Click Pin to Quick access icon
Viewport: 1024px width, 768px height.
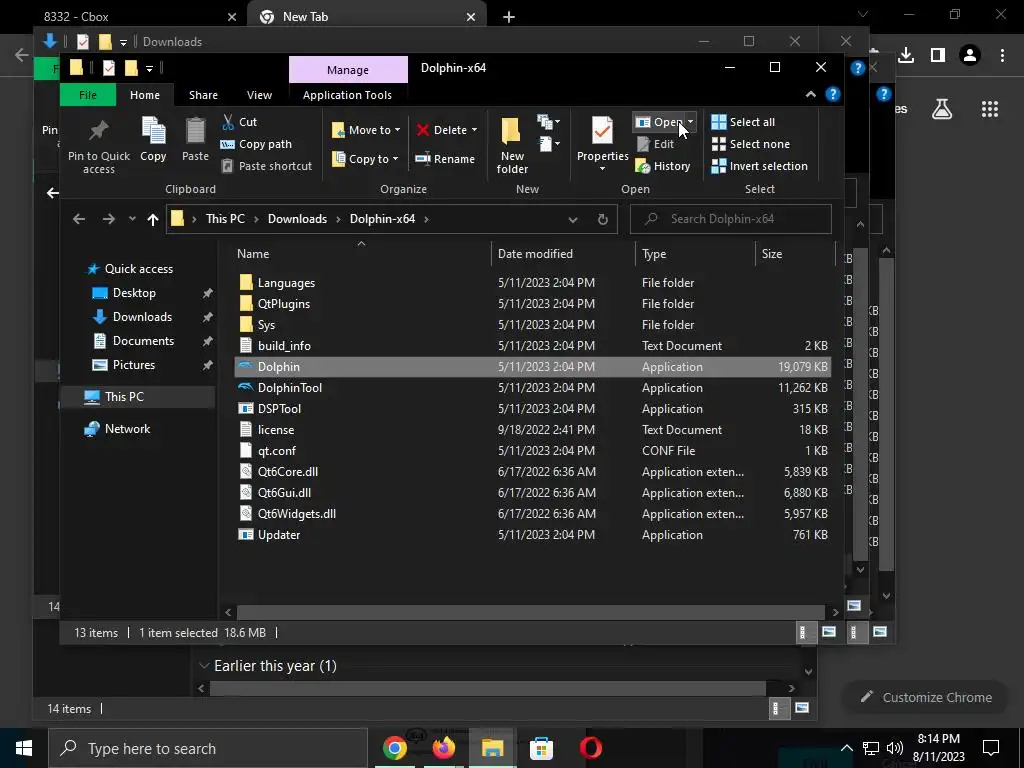(99, 131)
